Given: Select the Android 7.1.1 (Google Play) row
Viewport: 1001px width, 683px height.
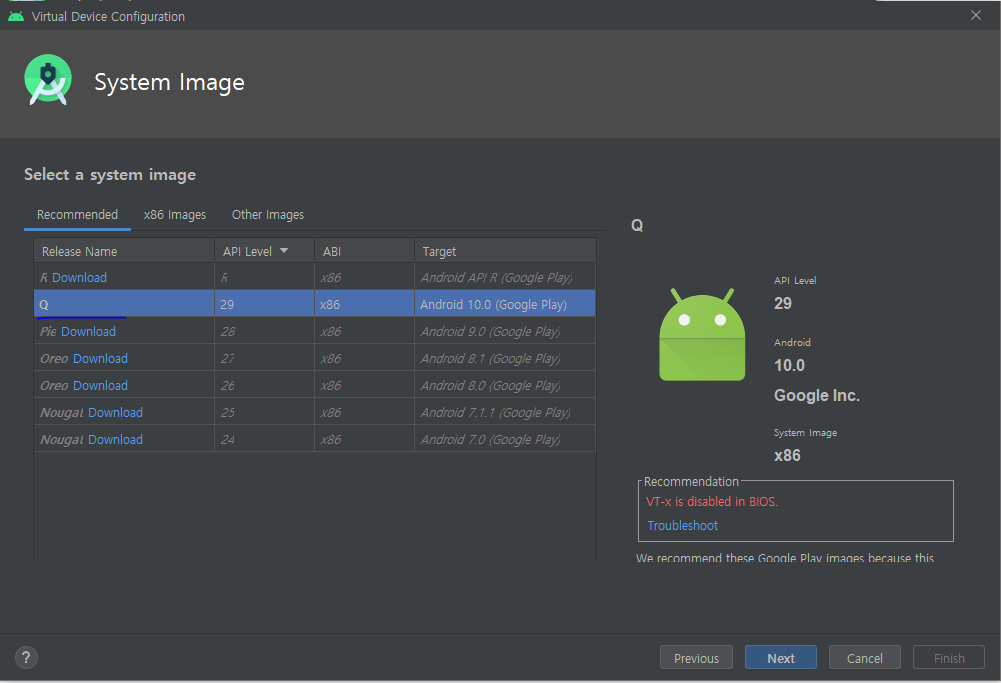Looking at the screenshot, I should (315, 412).
